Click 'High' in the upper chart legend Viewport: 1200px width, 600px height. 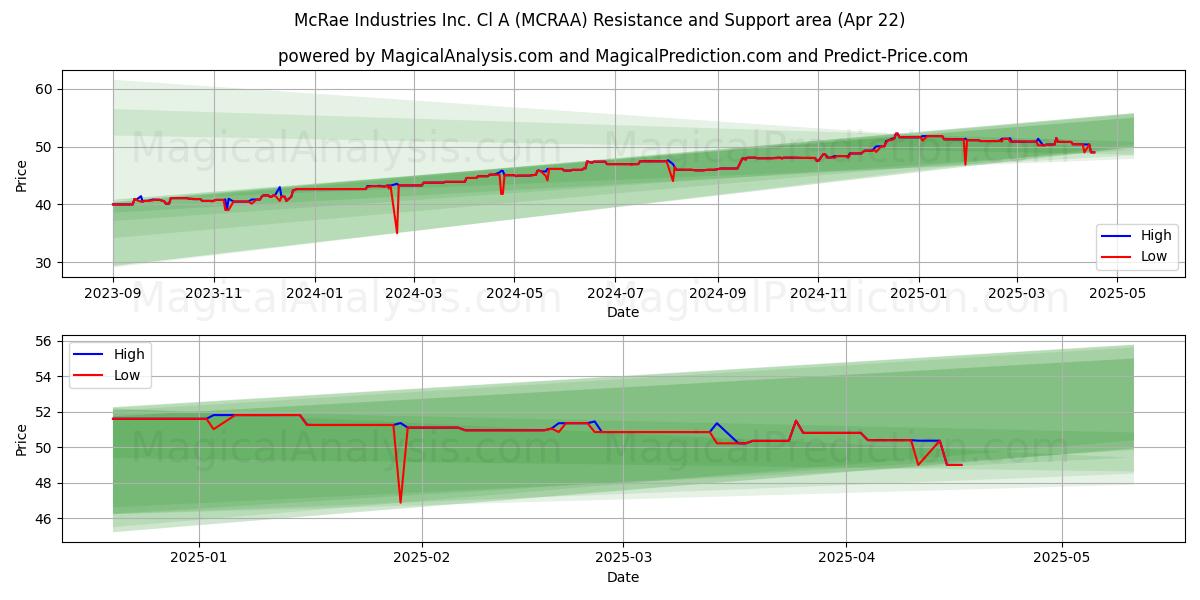click(1156, 236)
